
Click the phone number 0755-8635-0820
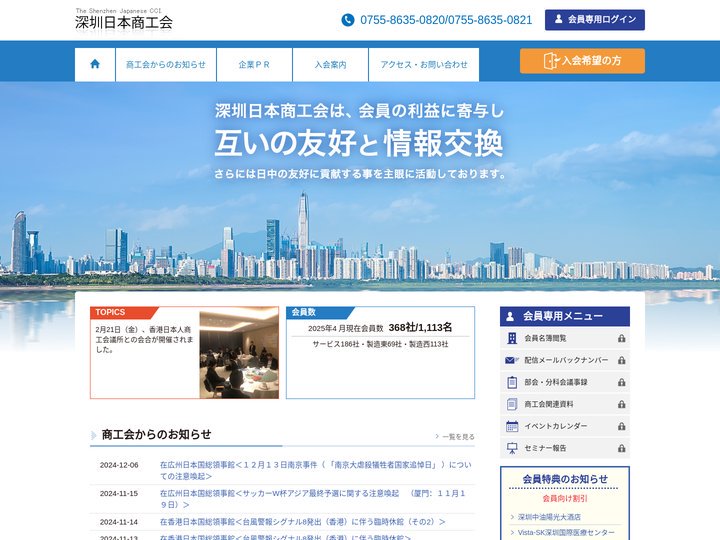pos(402,20)
